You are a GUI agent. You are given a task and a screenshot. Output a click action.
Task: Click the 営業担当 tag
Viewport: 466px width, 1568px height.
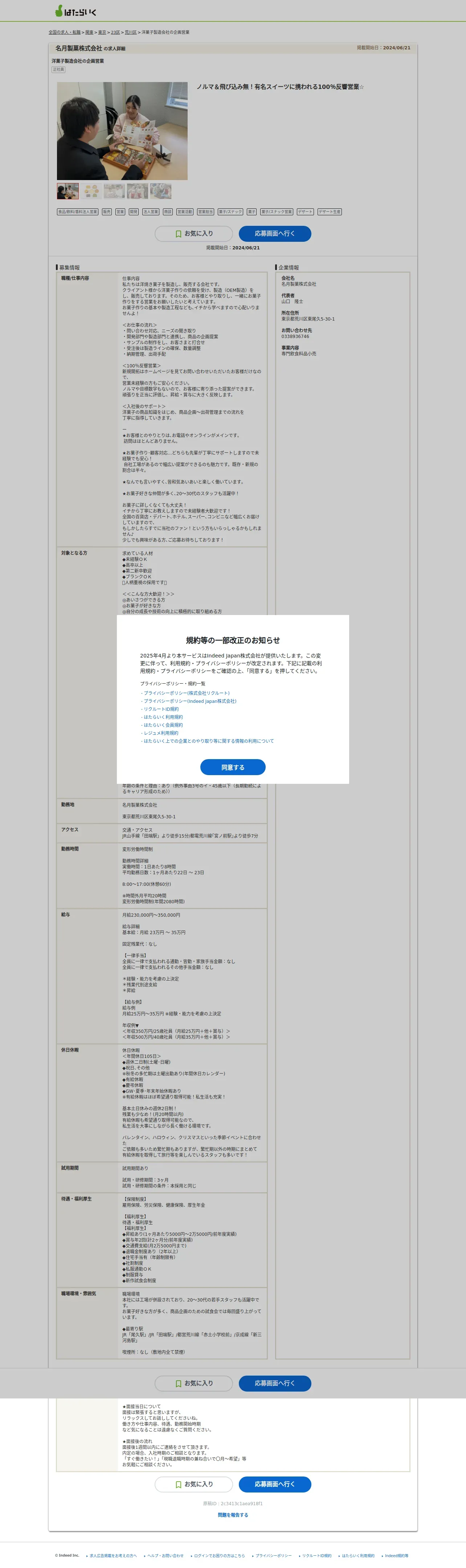206,212
